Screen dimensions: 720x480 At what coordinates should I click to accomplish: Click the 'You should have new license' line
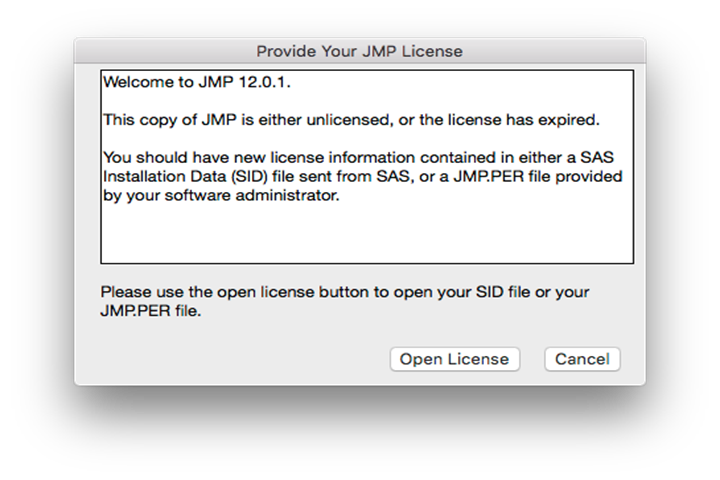(x=358, y=158)
